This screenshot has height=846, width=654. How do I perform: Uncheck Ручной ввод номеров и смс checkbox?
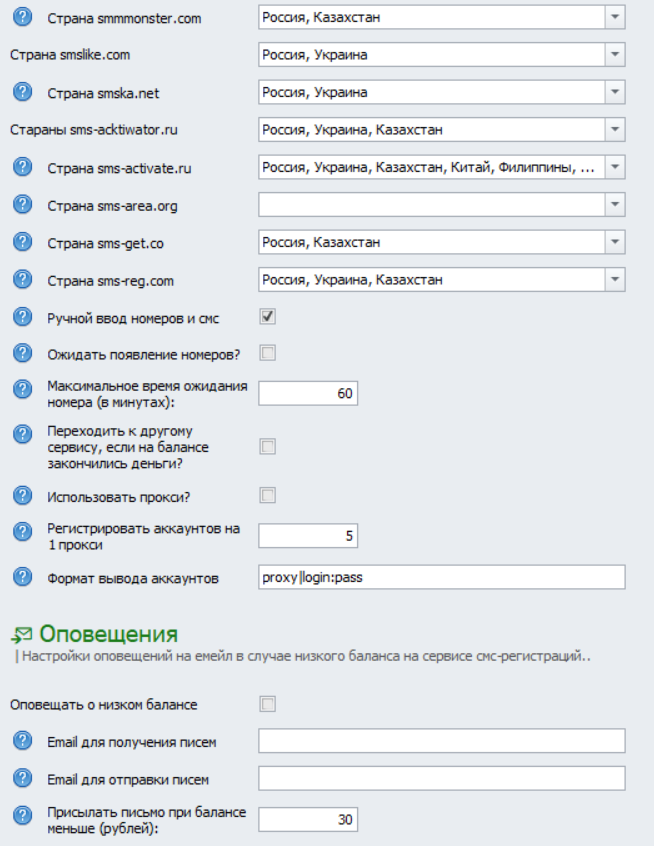pyautogui.click(x=267, y=317)
